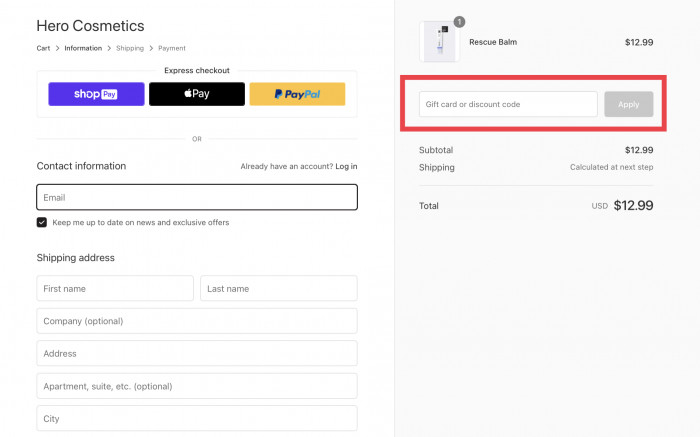The height and width of the screenshot is (437, 700).
Task: Choose Apple Pay express checkout
Action: [x=197, y=94]
